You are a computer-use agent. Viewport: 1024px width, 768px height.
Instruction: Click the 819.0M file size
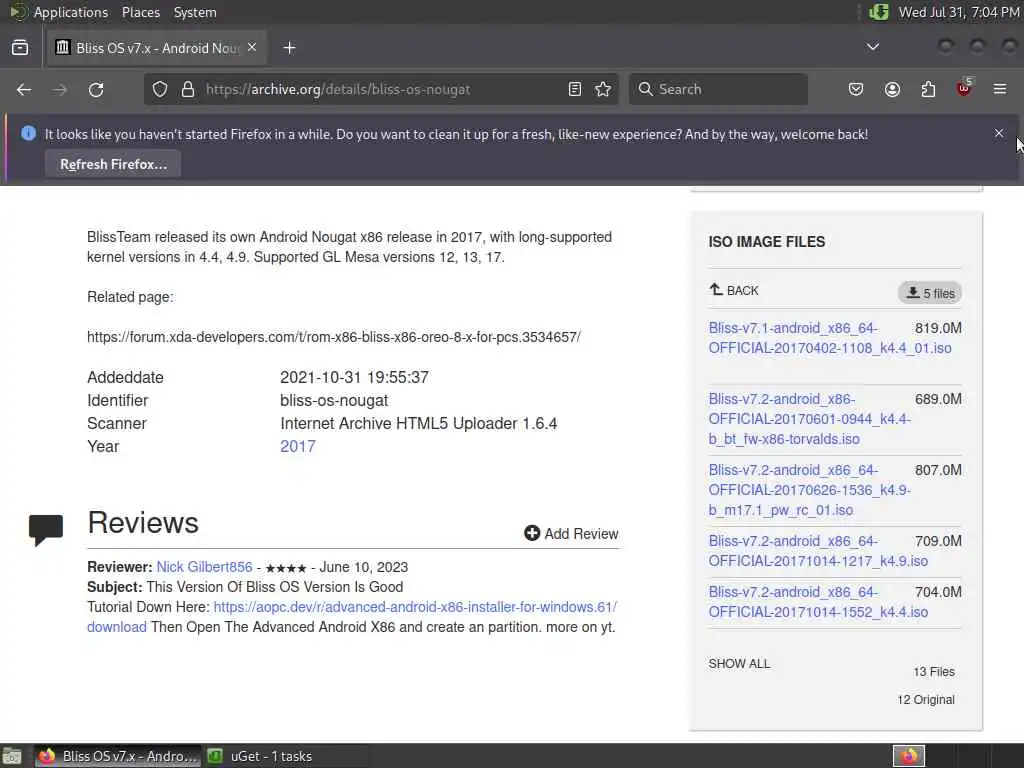[x=938, y=328]
